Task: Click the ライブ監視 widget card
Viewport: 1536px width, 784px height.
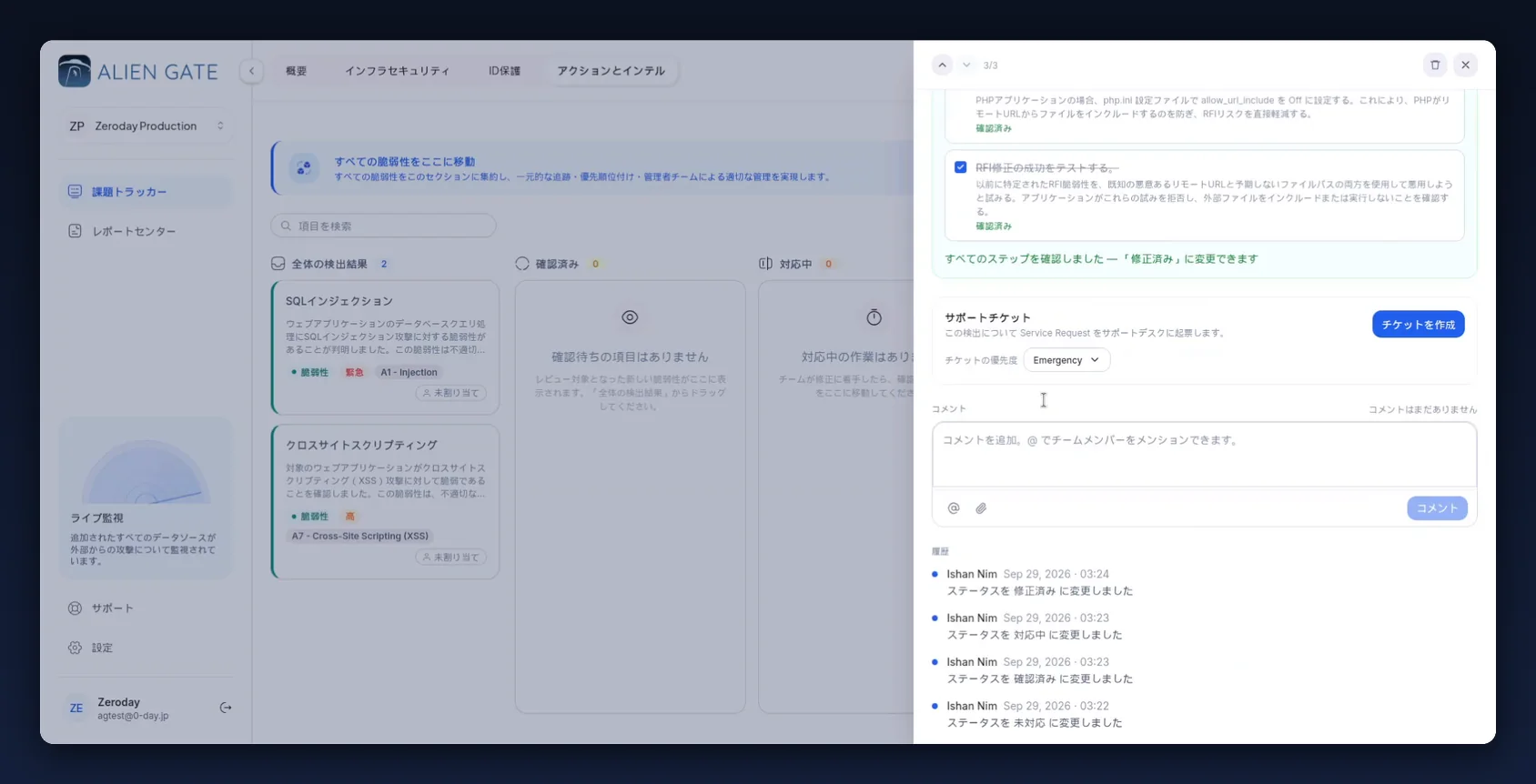Action: coord(146,498)
